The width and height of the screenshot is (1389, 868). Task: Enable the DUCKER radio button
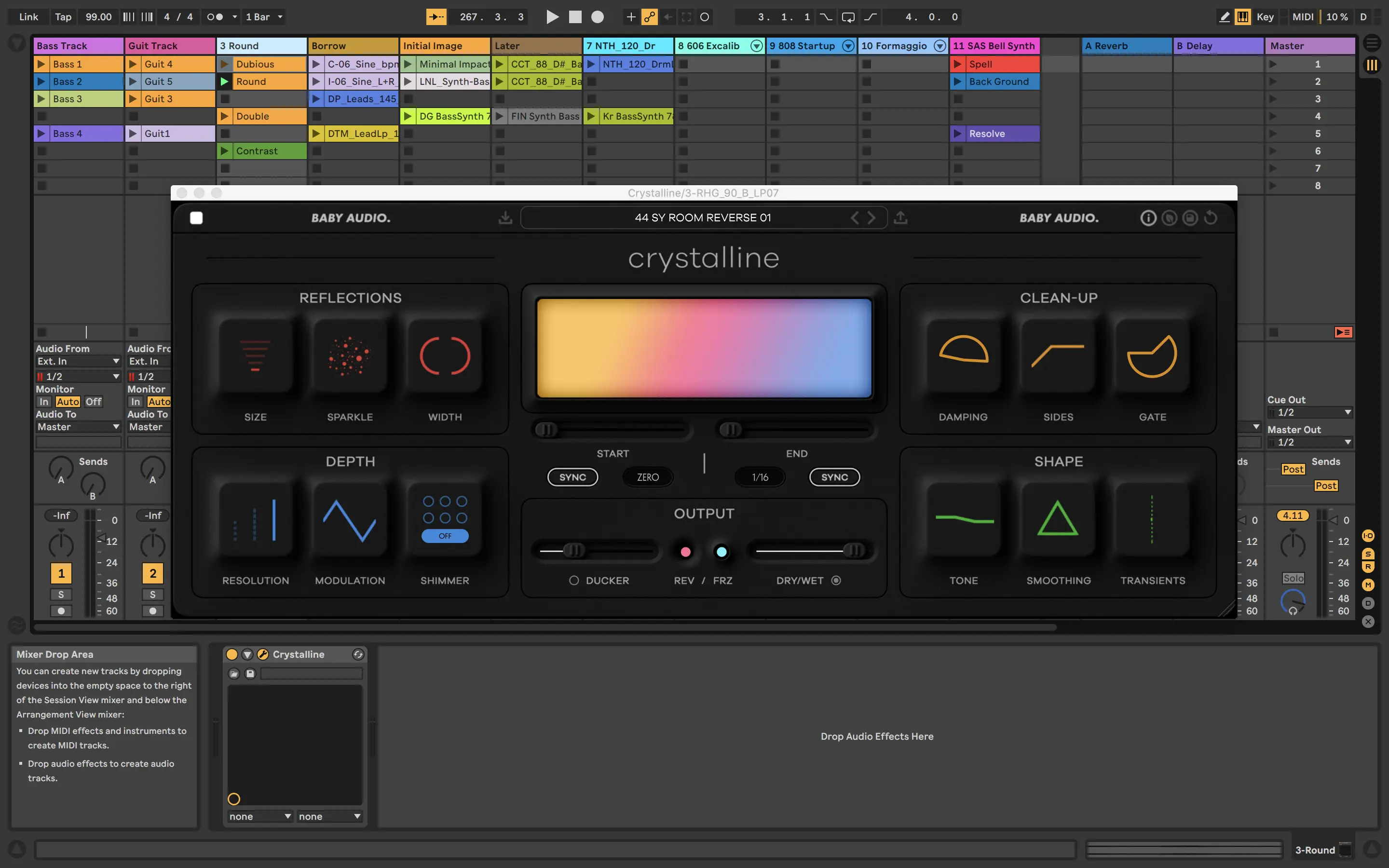coord(573,581)
